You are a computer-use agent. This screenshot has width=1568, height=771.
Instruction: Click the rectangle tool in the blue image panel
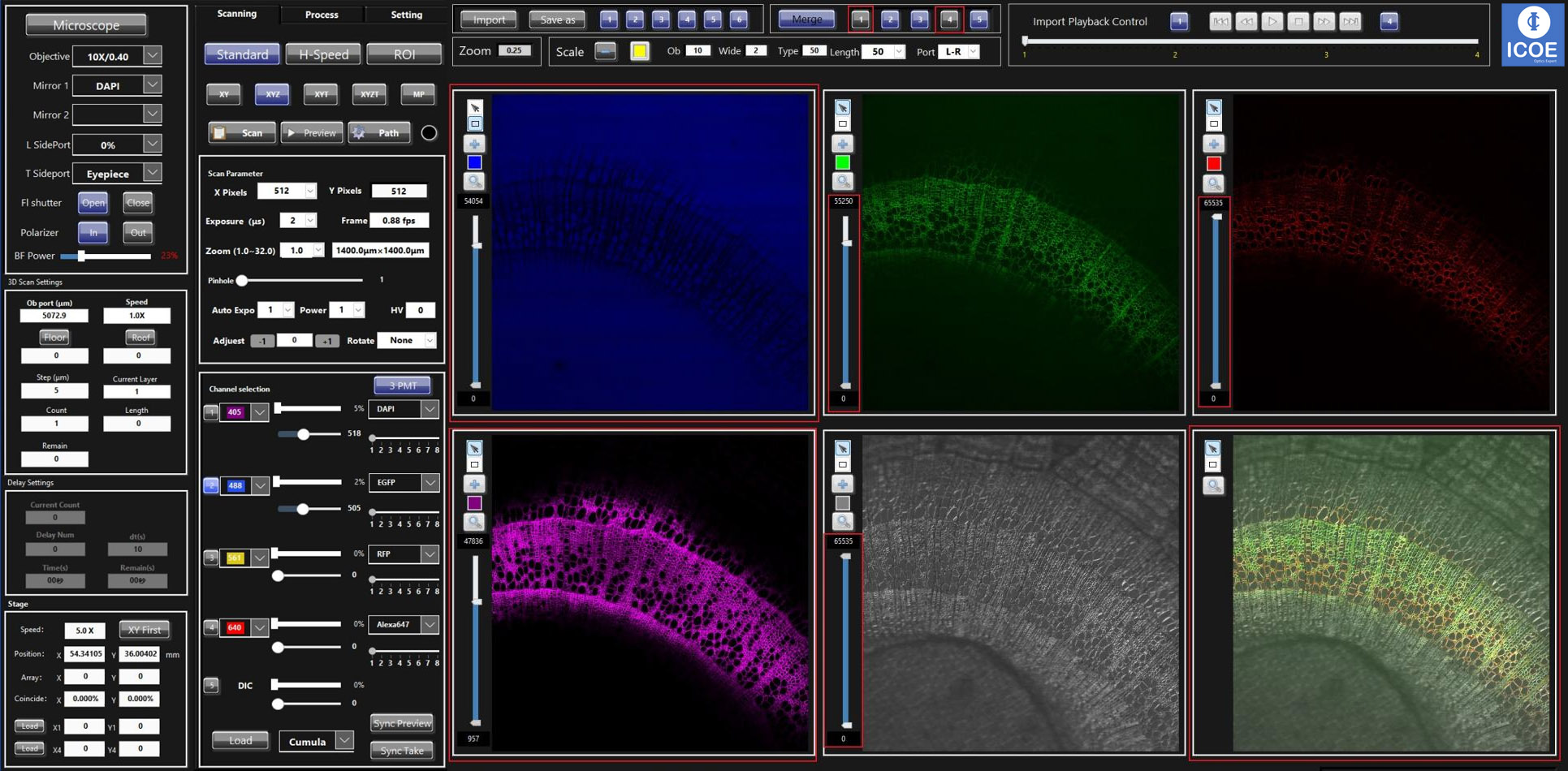(x=475, y=124)
